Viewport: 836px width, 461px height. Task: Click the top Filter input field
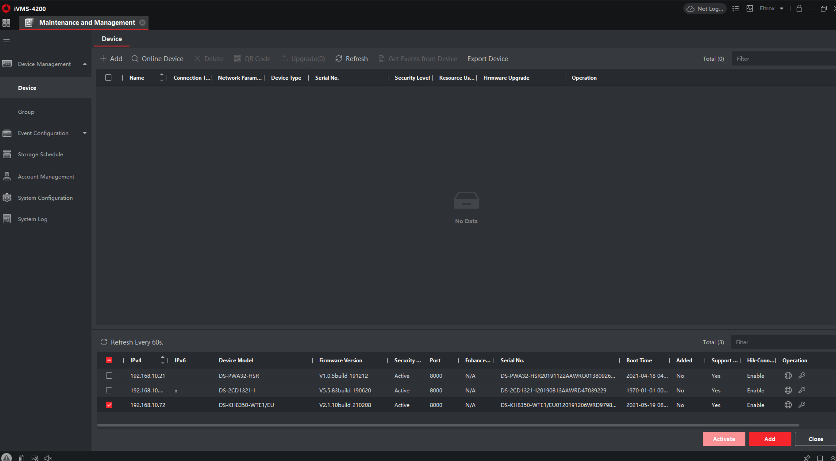pos(780,59)
